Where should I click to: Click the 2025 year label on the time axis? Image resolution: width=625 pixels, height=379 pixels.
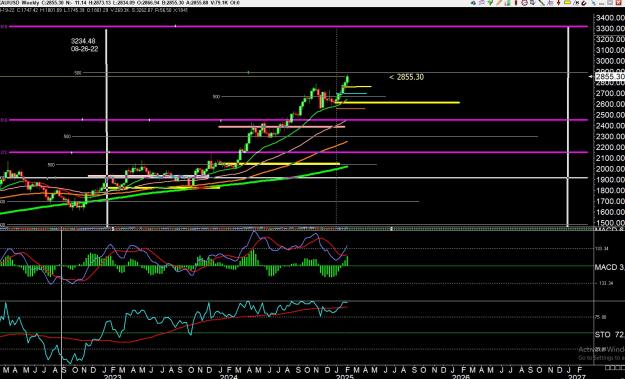point(345,376)
